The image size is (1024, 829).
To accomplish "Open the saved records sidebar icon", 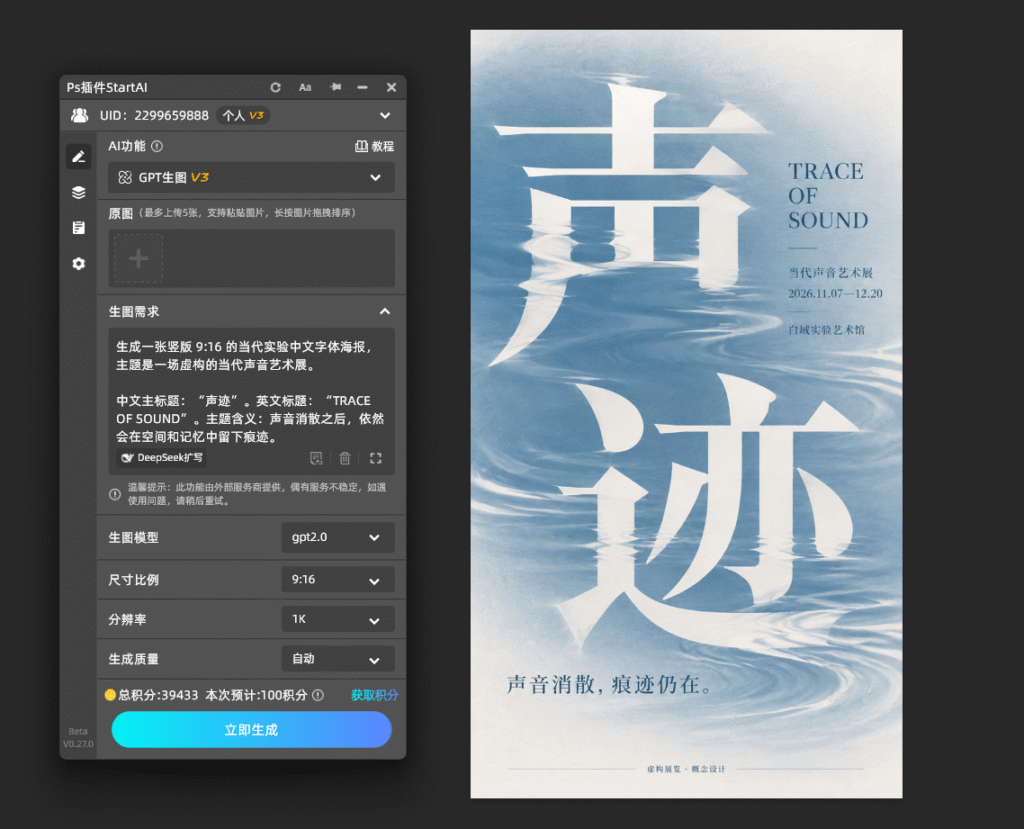I will coord(78,227).
